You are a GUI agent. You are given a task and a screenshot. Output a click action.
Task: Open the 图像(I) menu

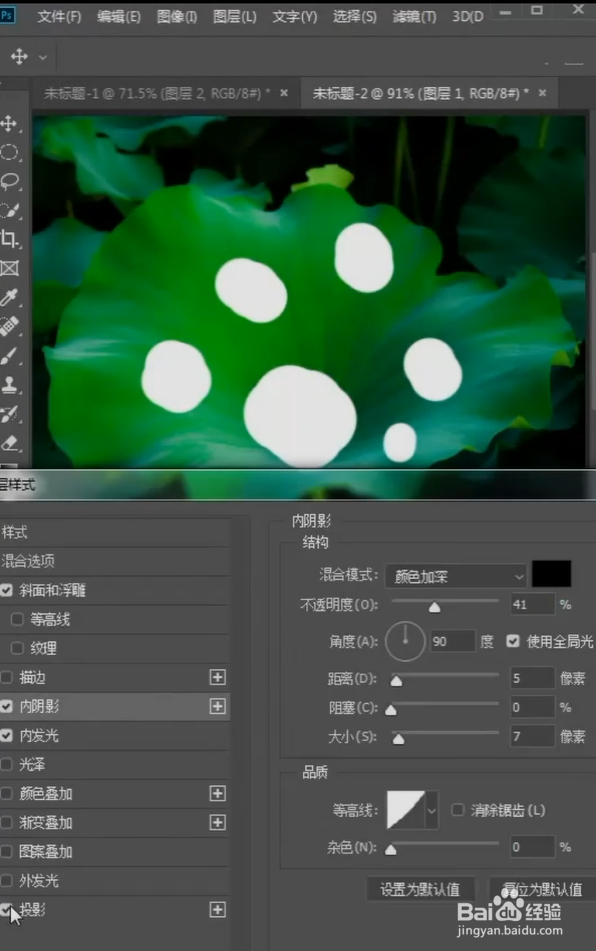coord(176,16)
